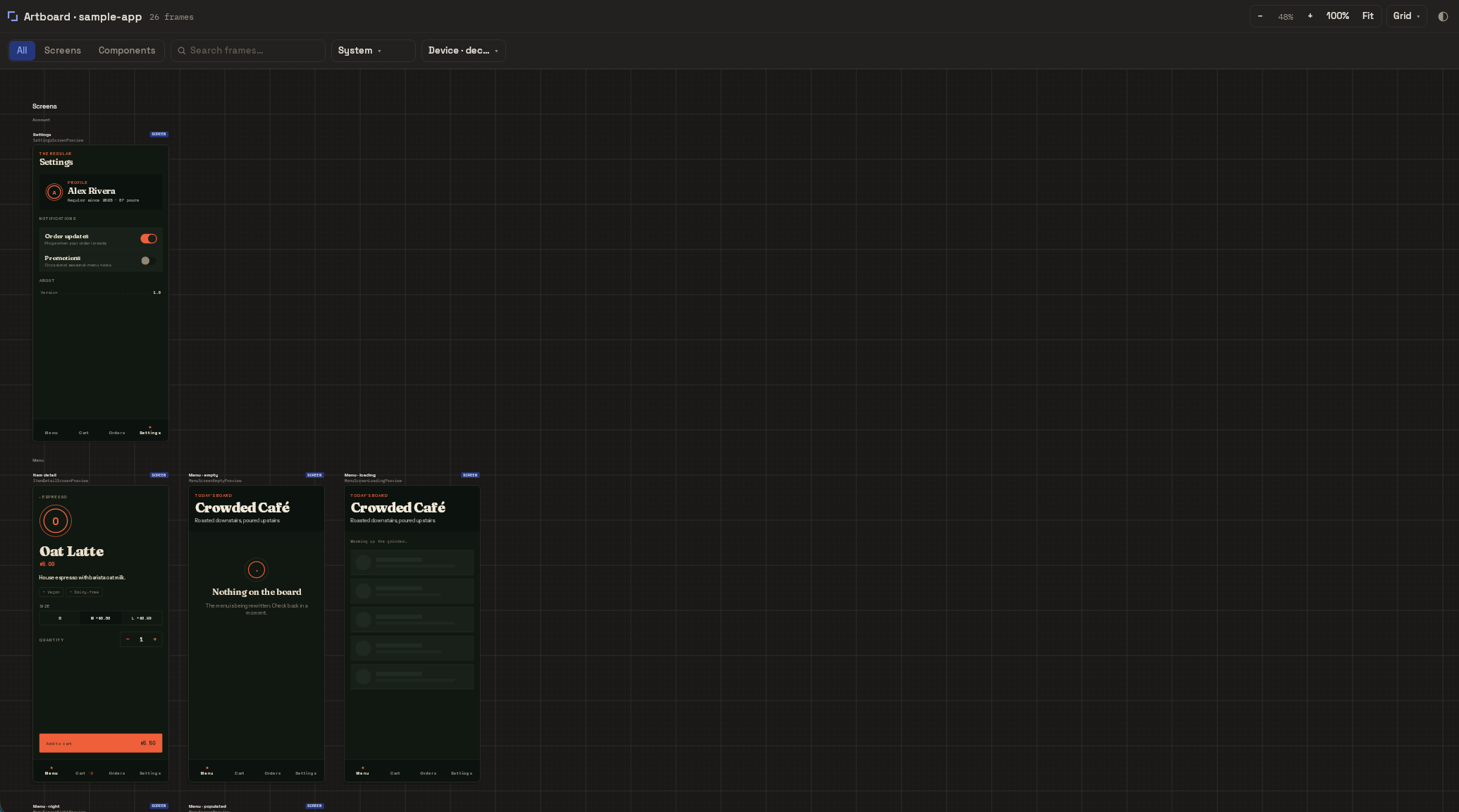Viewport: 1459px width, 812px height.
Task: Click the Oat Latte circular item icon
Action: pos(56,522)
